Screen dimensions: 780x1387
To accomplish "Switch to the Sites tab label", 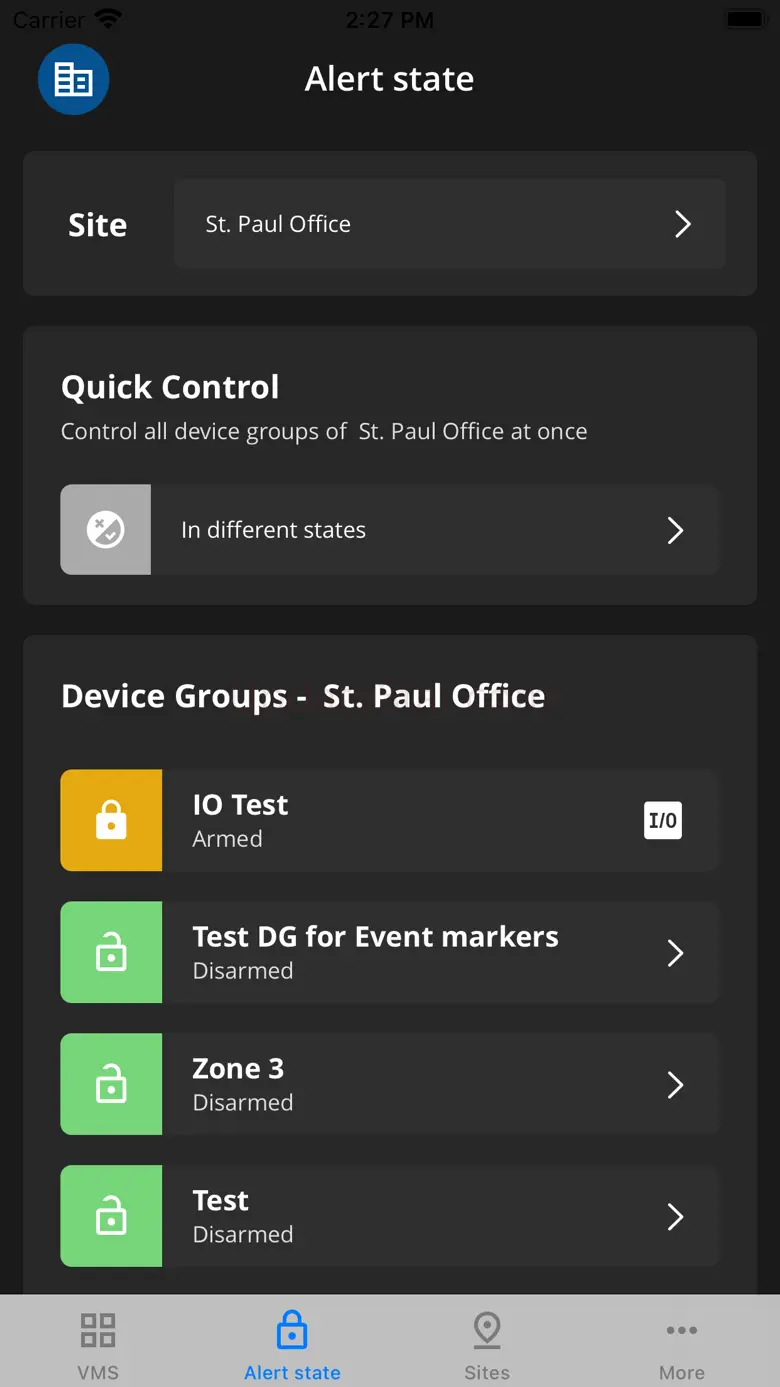I will (x=487, y=1373).
